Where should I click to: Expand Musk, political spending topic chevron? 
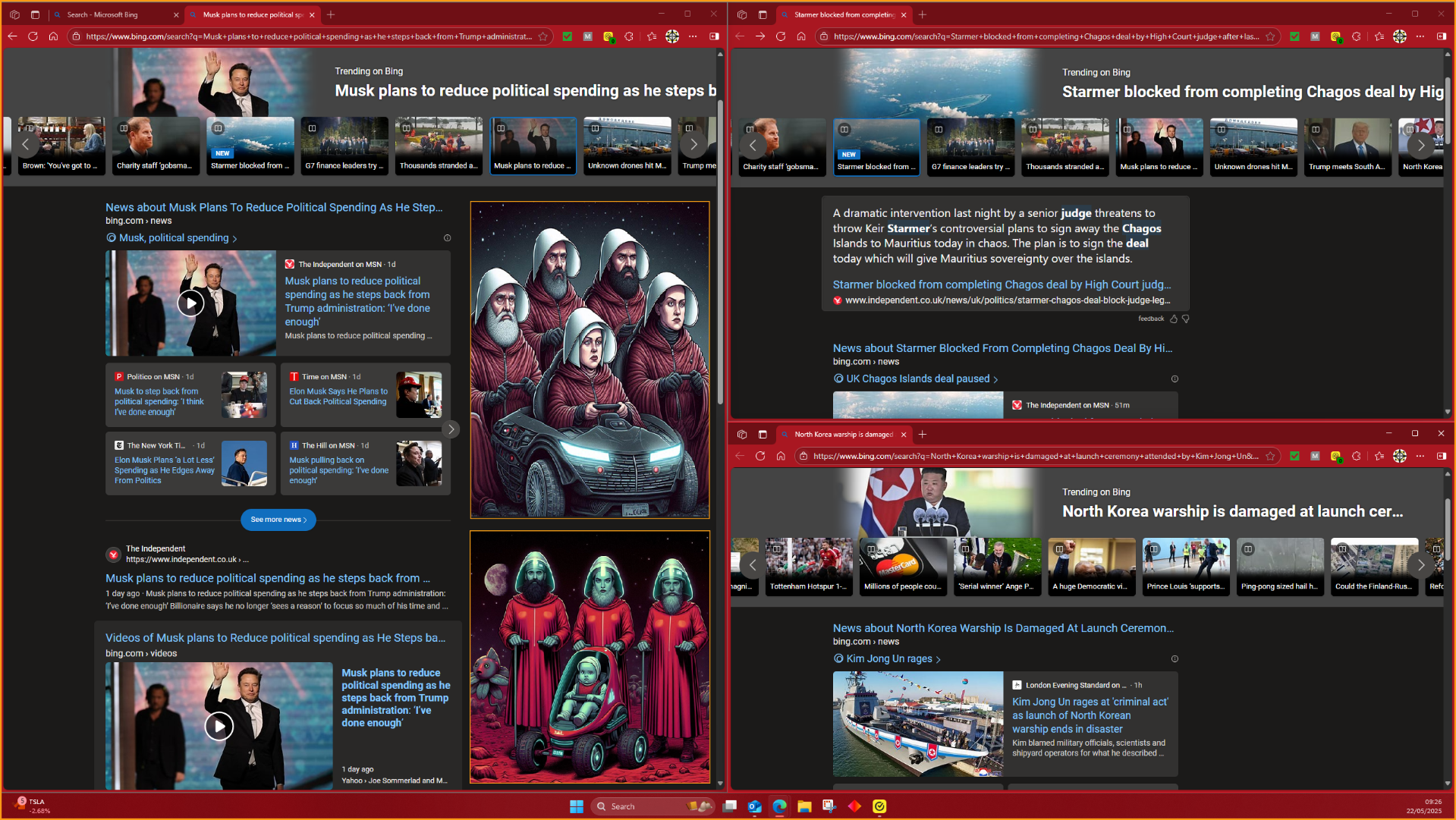click(234, 239)
